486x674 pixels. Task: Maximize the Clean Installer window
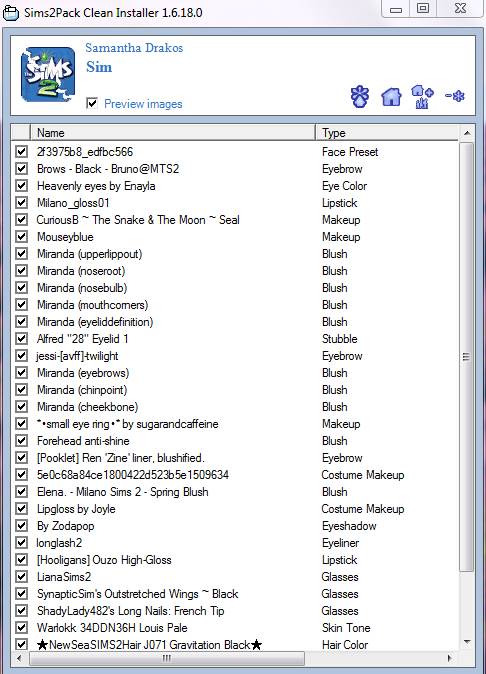(423, 8)
